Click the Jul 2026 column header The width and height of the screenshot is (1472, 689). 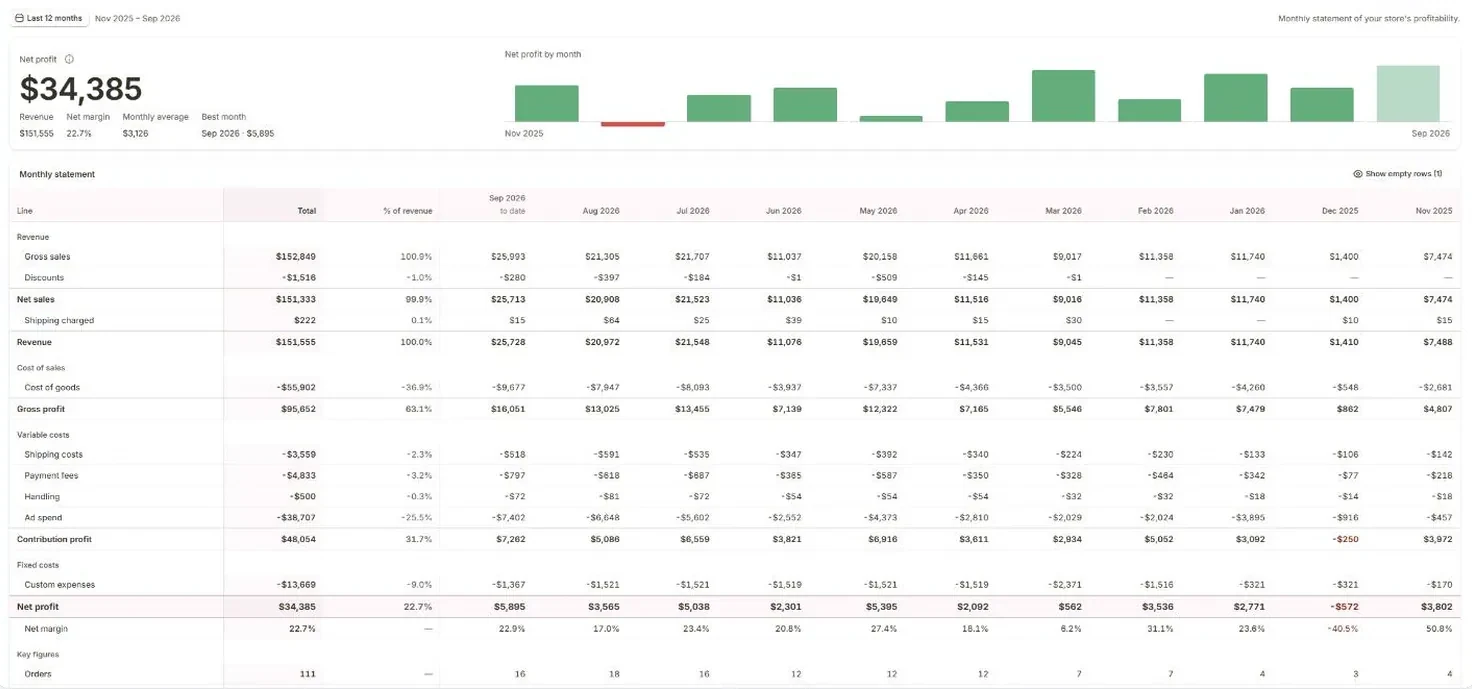pos(693,211)
